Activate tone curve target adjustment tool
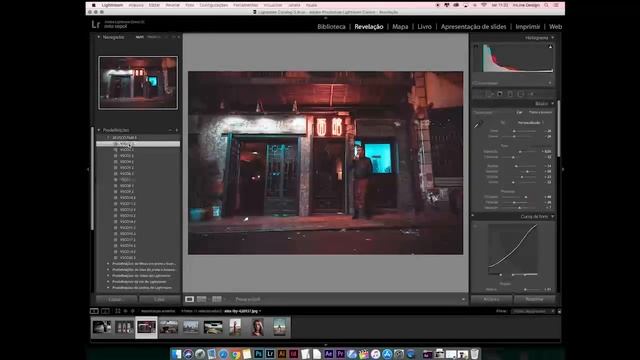Screen dimensions: 640x360 coord(476,226)
